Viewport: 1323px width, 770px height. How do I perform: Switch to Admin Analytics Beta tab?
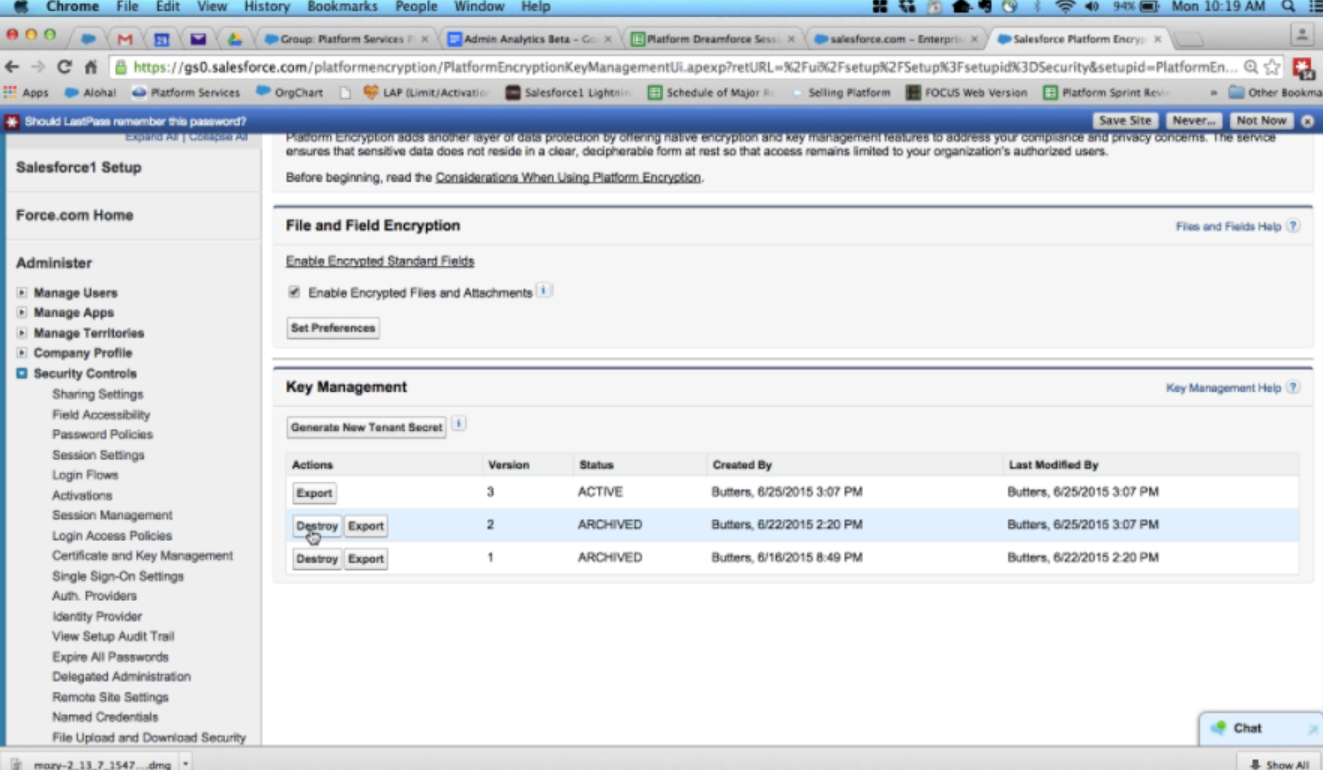point(530,39)
